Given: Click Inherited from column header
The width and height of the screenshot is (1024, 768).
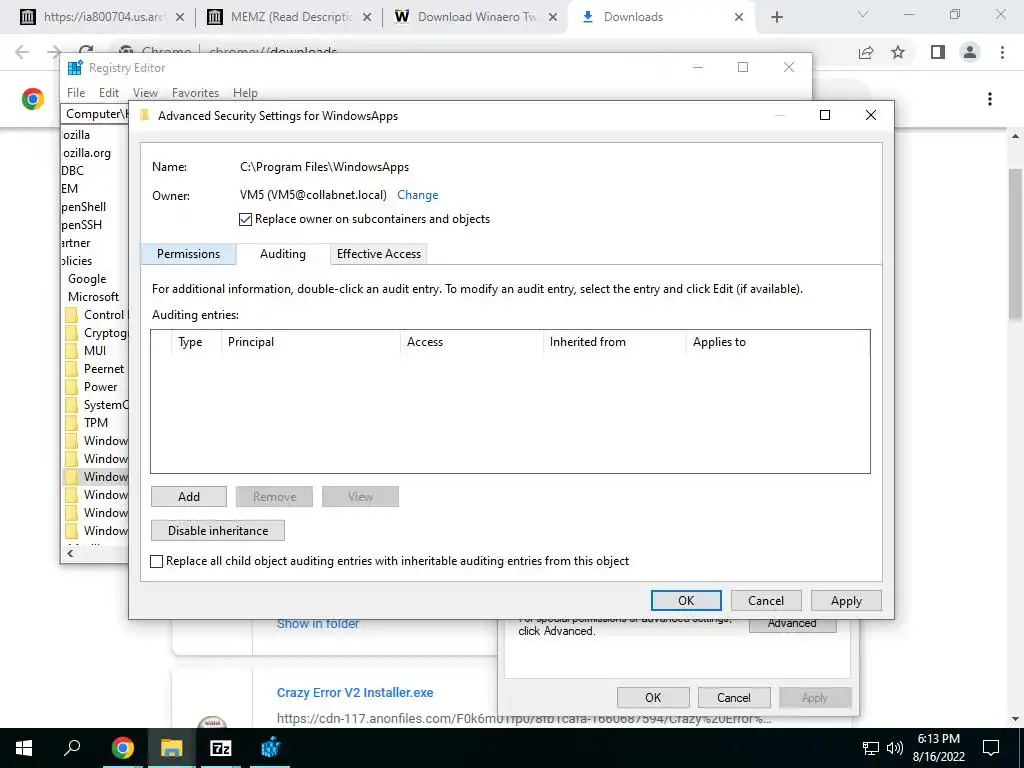Looking at the screenshot, I should (615, 342).
